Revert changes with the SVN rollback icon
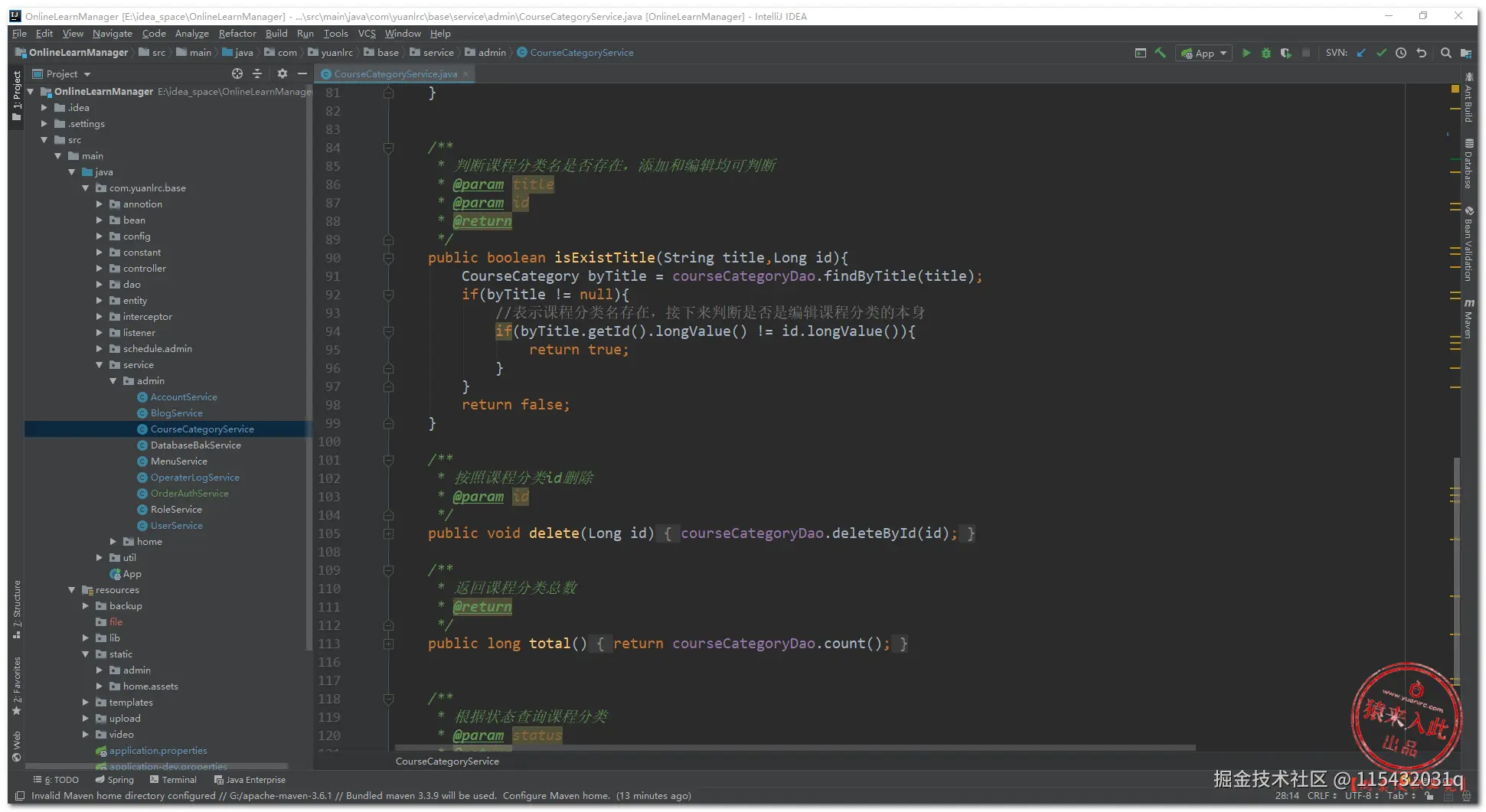The height and width of the screenshot is (812, 1486). click(x=1422, y=53)
